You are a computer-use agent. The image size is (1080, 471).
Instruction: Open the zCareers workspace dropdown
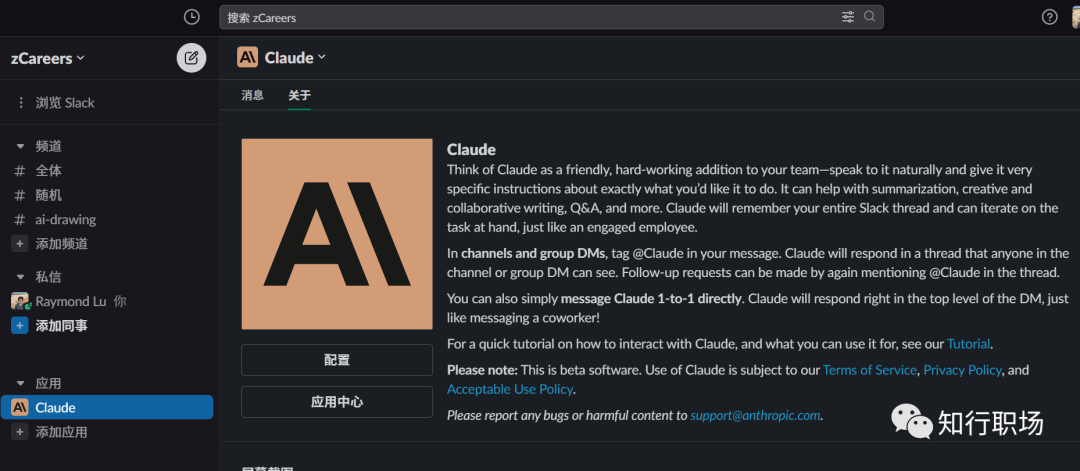pyautogui.click(x=48, y=59)
